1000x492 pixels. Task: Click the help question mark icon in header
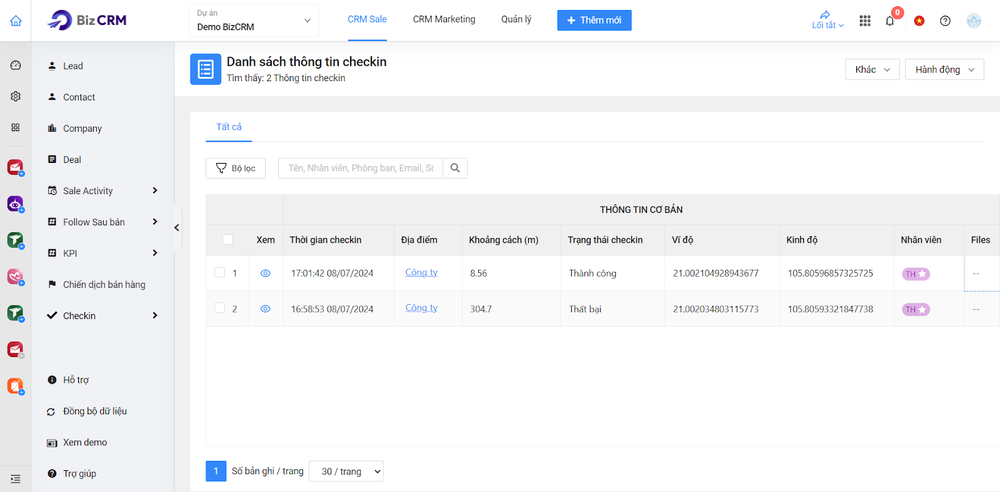click(945, 21)
